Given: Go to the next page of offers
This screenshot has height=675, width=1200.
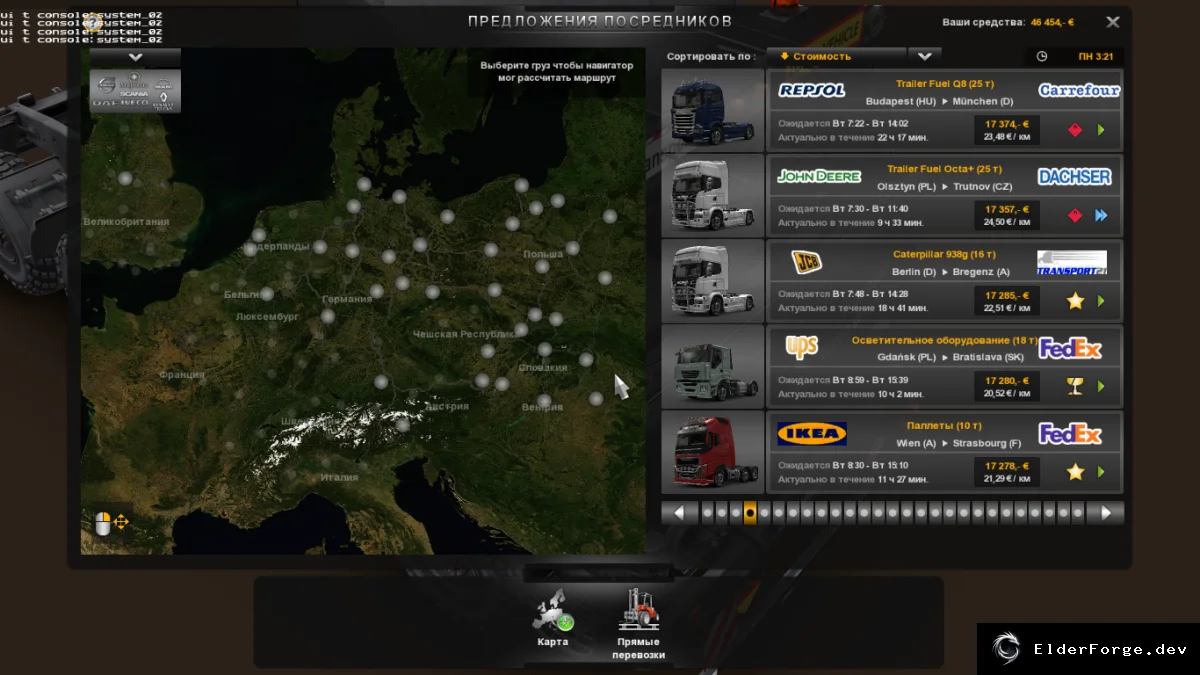Looking at the screenshot, I should pos(1106,513).
